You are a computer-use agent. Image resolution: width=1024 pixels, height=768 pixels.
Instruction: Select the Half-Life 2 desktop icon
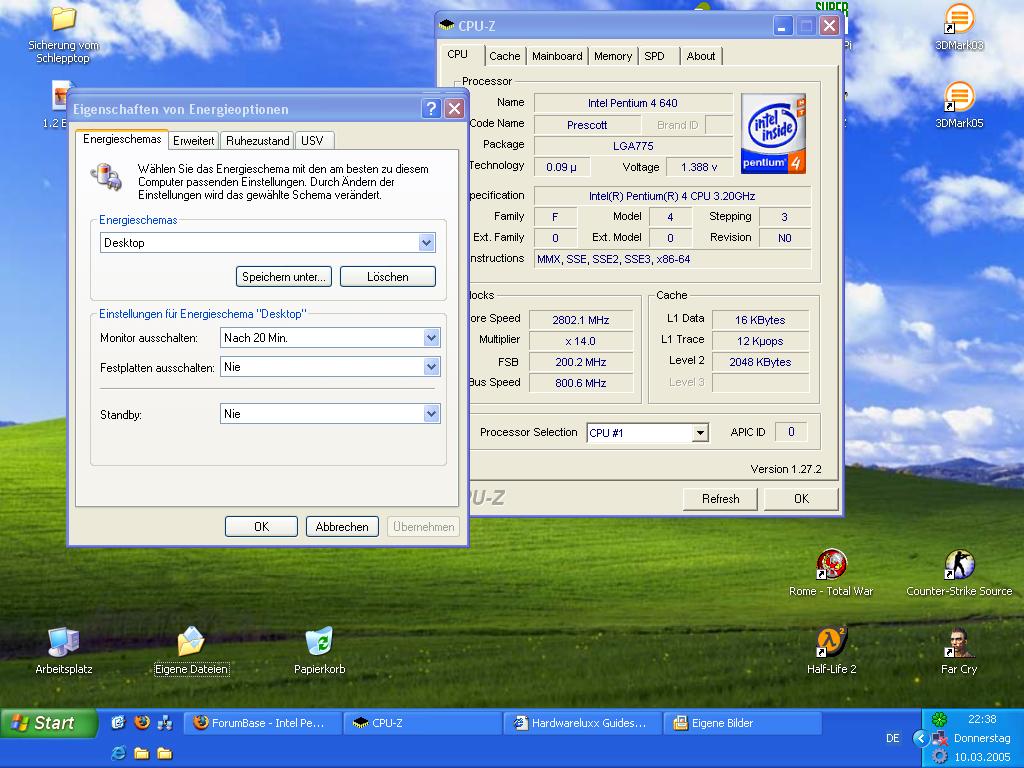tap(831, 651)
